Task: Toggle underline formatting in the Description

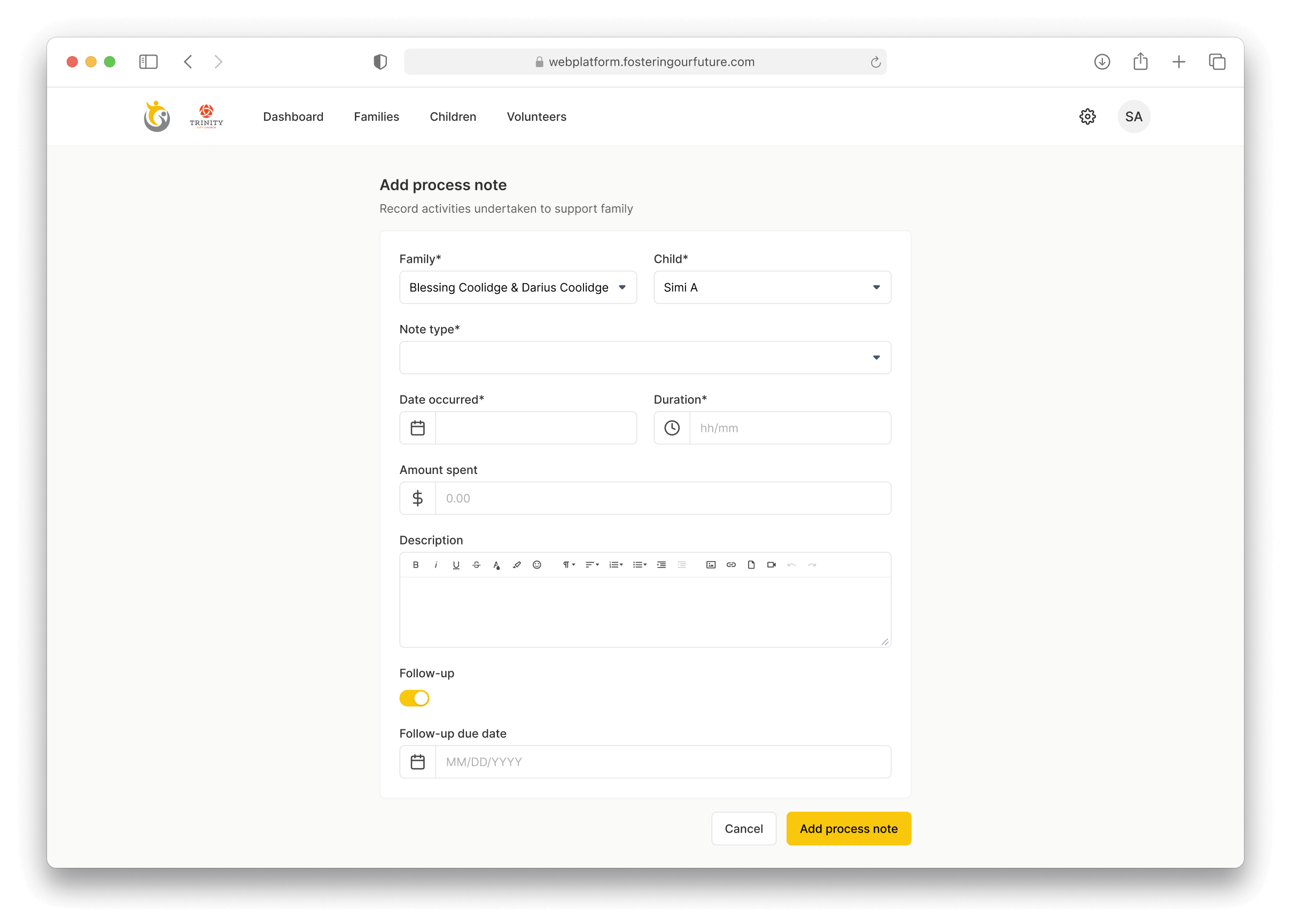Action: (456, 564)
